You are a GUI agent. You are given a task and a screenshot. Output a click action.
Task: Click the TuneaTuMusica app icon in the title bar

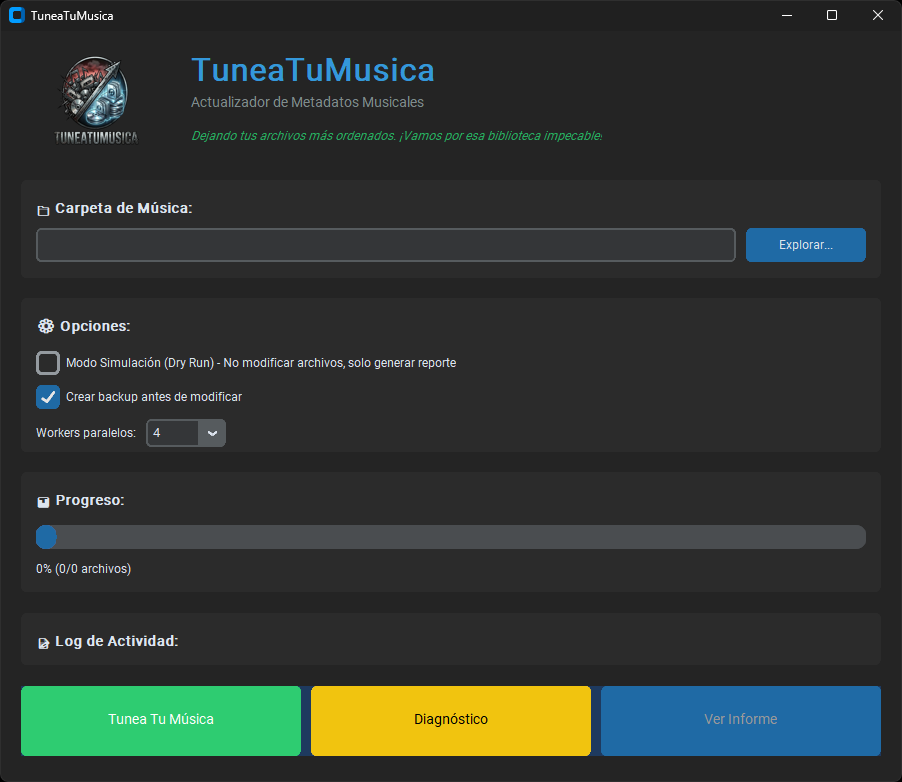point(14,15)
